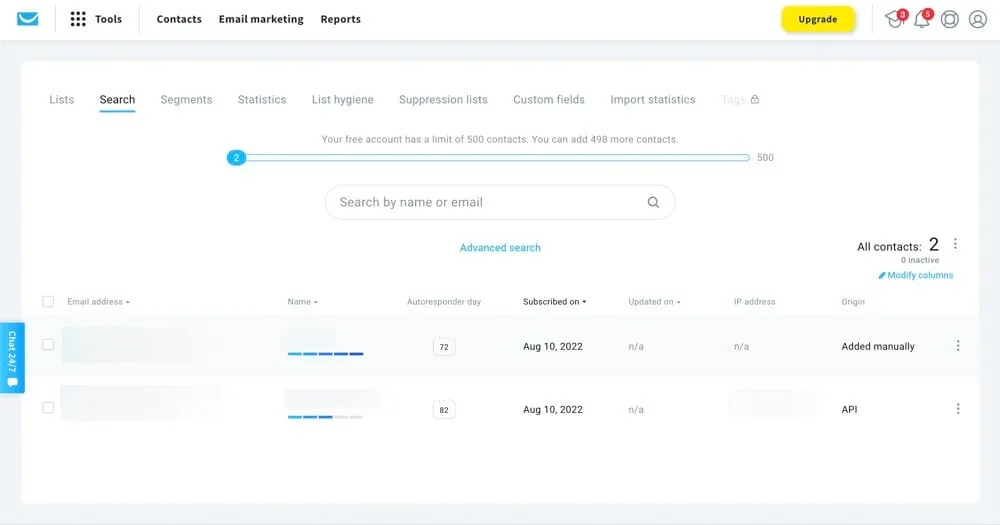
Task: Check the box for the Added manually contact
Action: point(48,345)
